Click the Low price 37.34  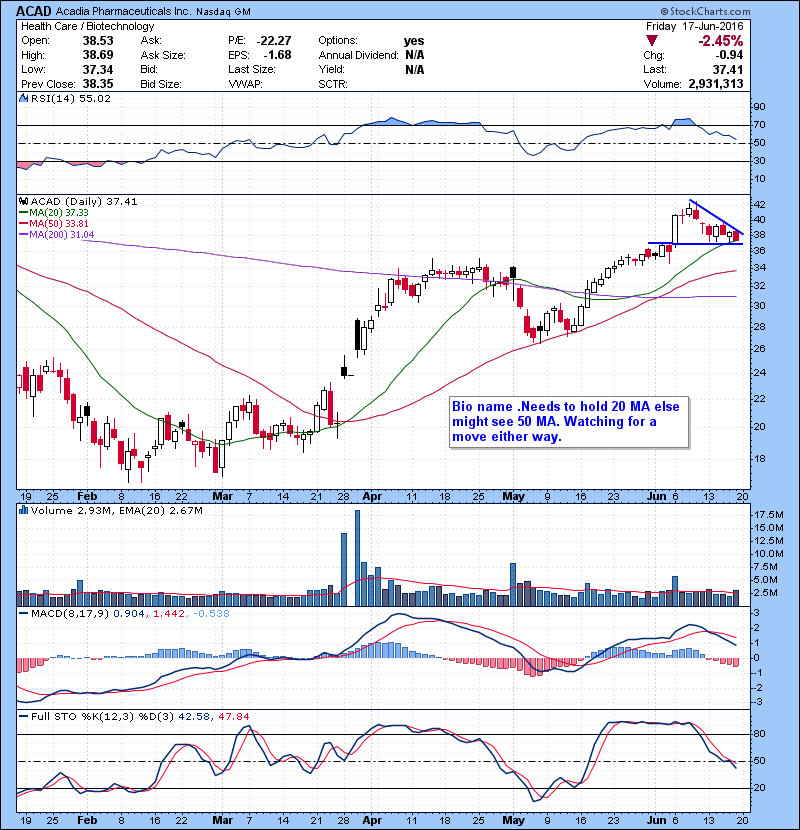click(98, 69)
